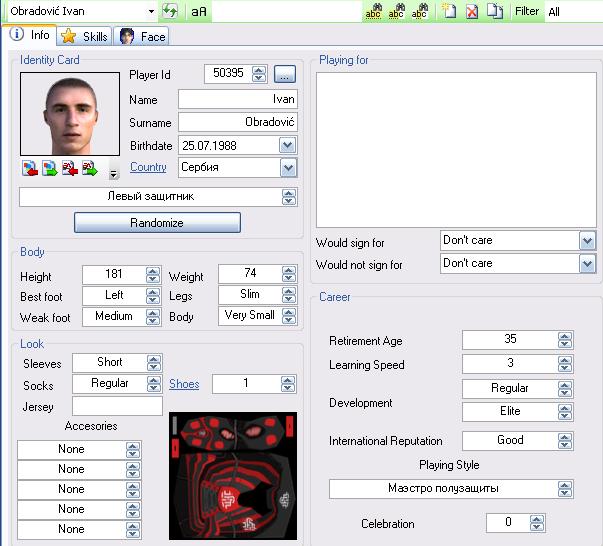This screenshot has height=546, width=603.
Task: Click the ellipsis button next to Player Id
Action: [284, 73]
